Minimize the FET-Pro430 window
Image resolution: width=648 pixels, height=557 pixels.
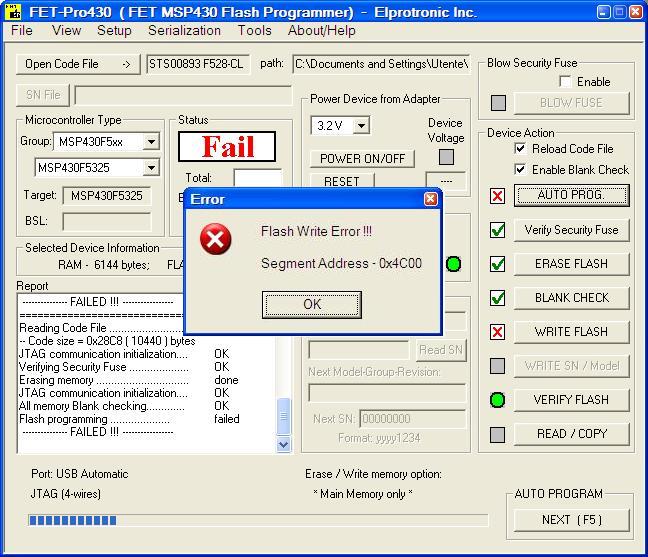tap(603, 12)
